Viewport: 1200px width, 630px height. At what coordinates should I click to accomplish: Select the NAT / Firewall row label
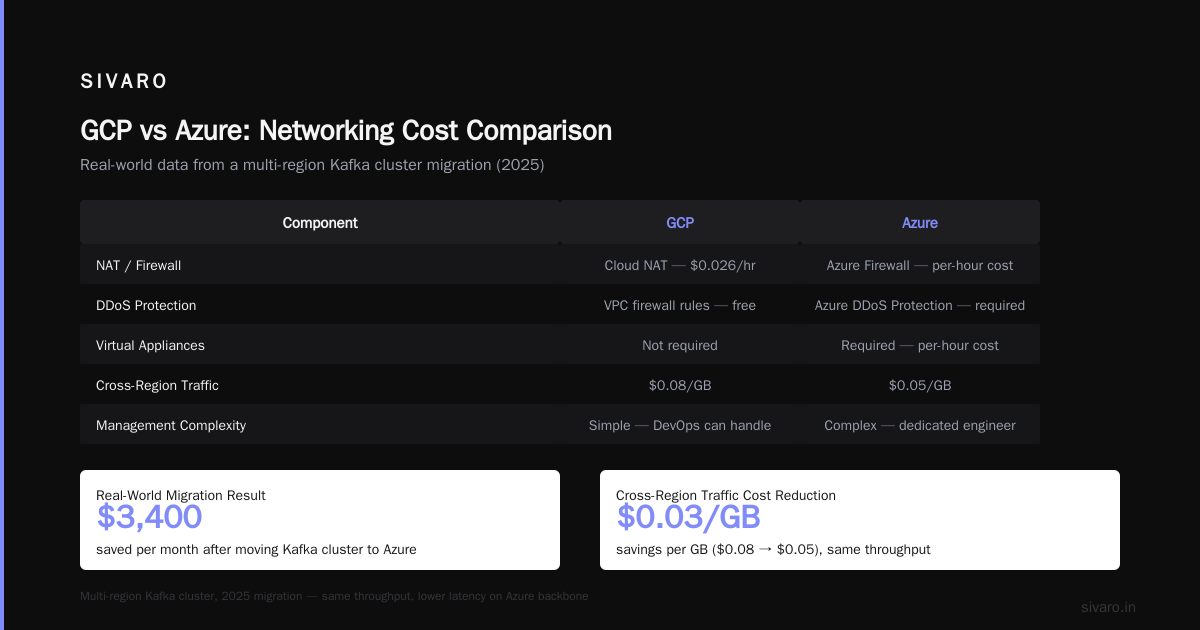click(138, 266)
